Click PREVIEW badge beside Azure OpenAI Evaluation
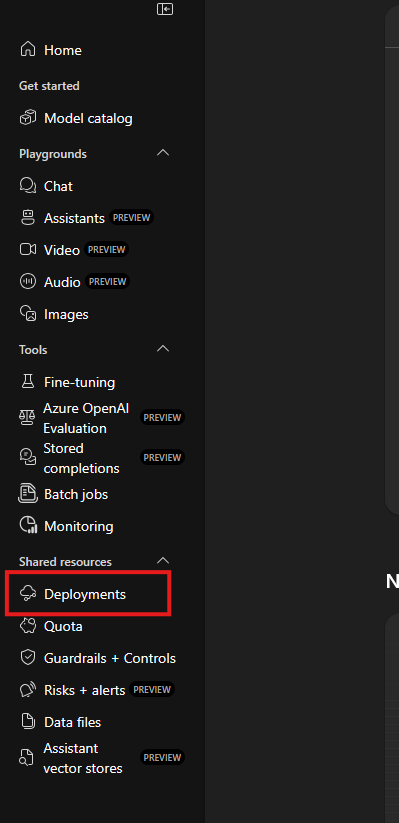Image resolution: width=399 pixels, height=823 pixels. (162, 417)
